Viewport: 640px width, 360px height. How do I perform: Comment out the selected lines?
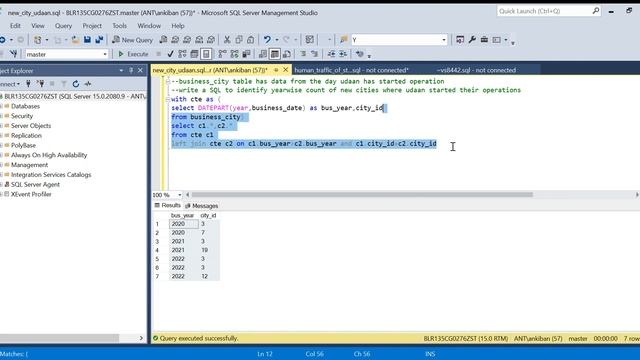303,54
